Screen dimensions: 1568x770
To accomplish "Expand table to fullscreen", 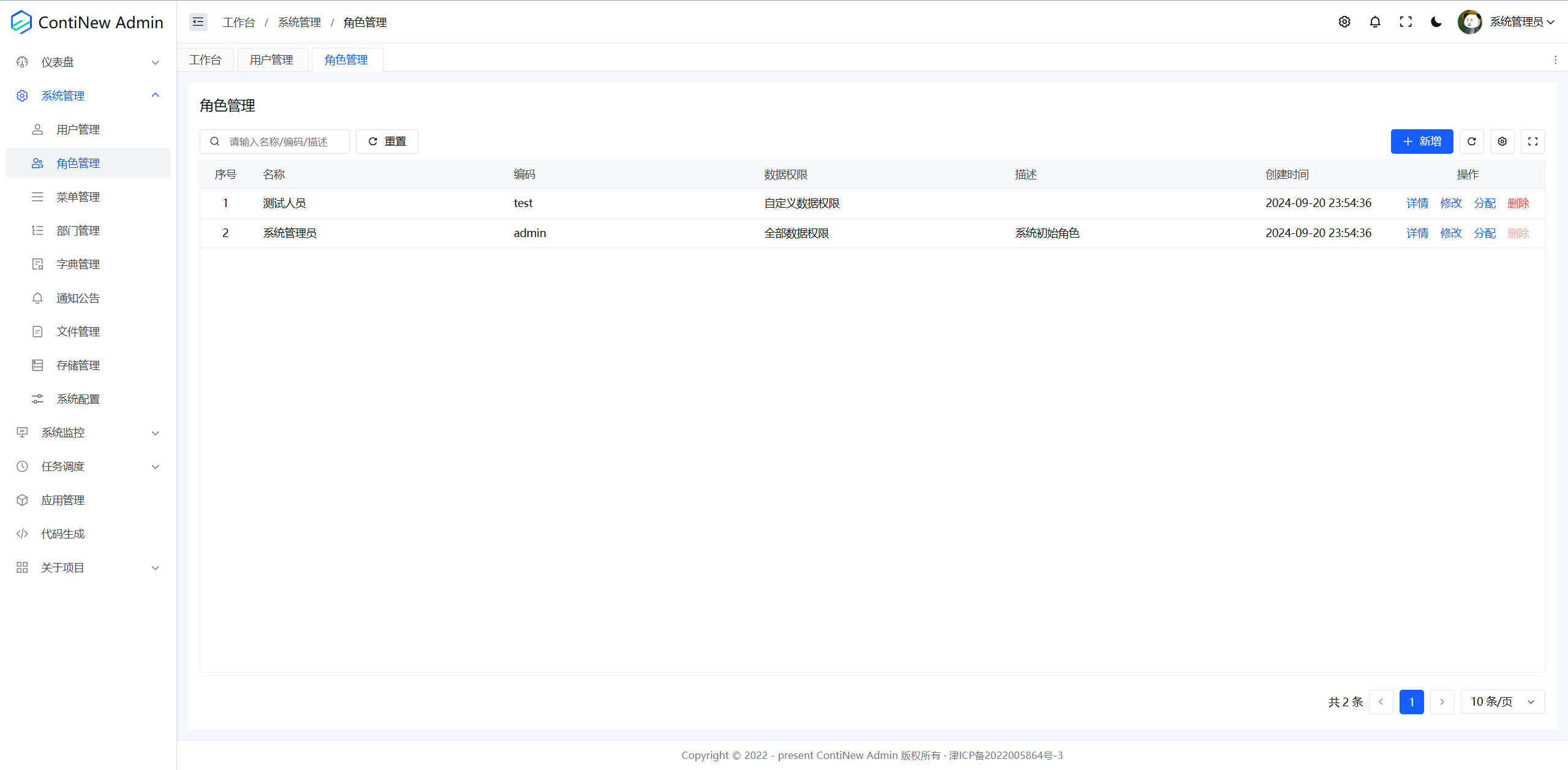I will 1533,142.
